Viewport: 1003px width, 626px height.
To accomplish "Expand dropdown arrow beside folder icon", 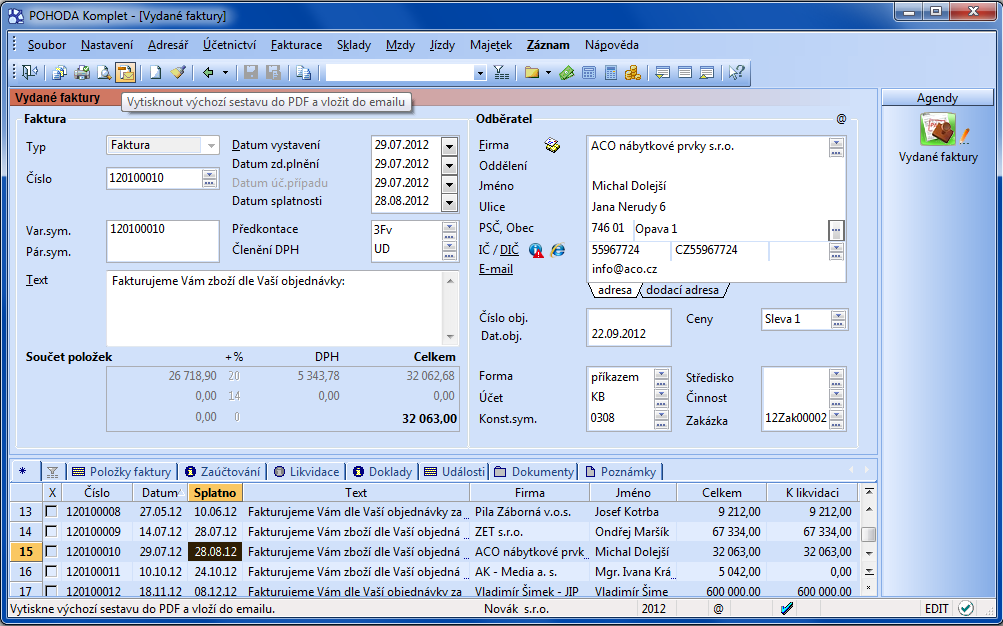I will [x=548, y=73].
